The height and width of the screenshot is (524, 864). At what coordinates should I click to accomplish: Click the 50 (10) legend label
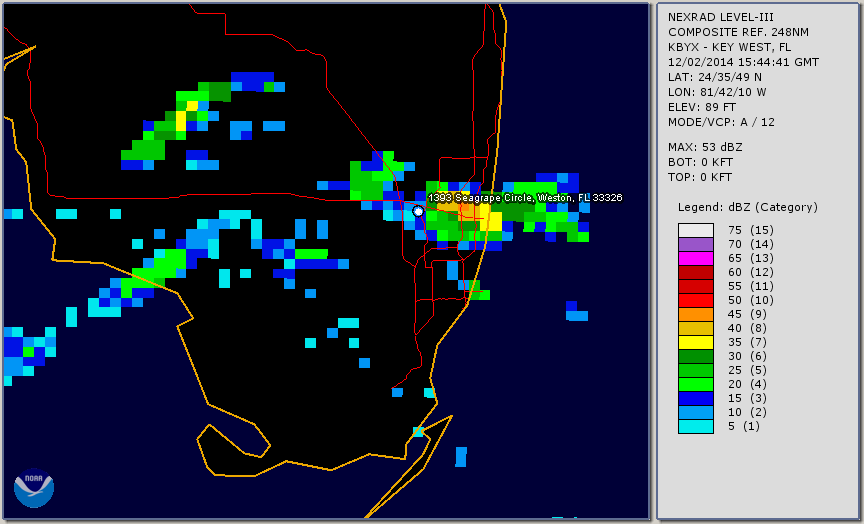coord(751,300)
